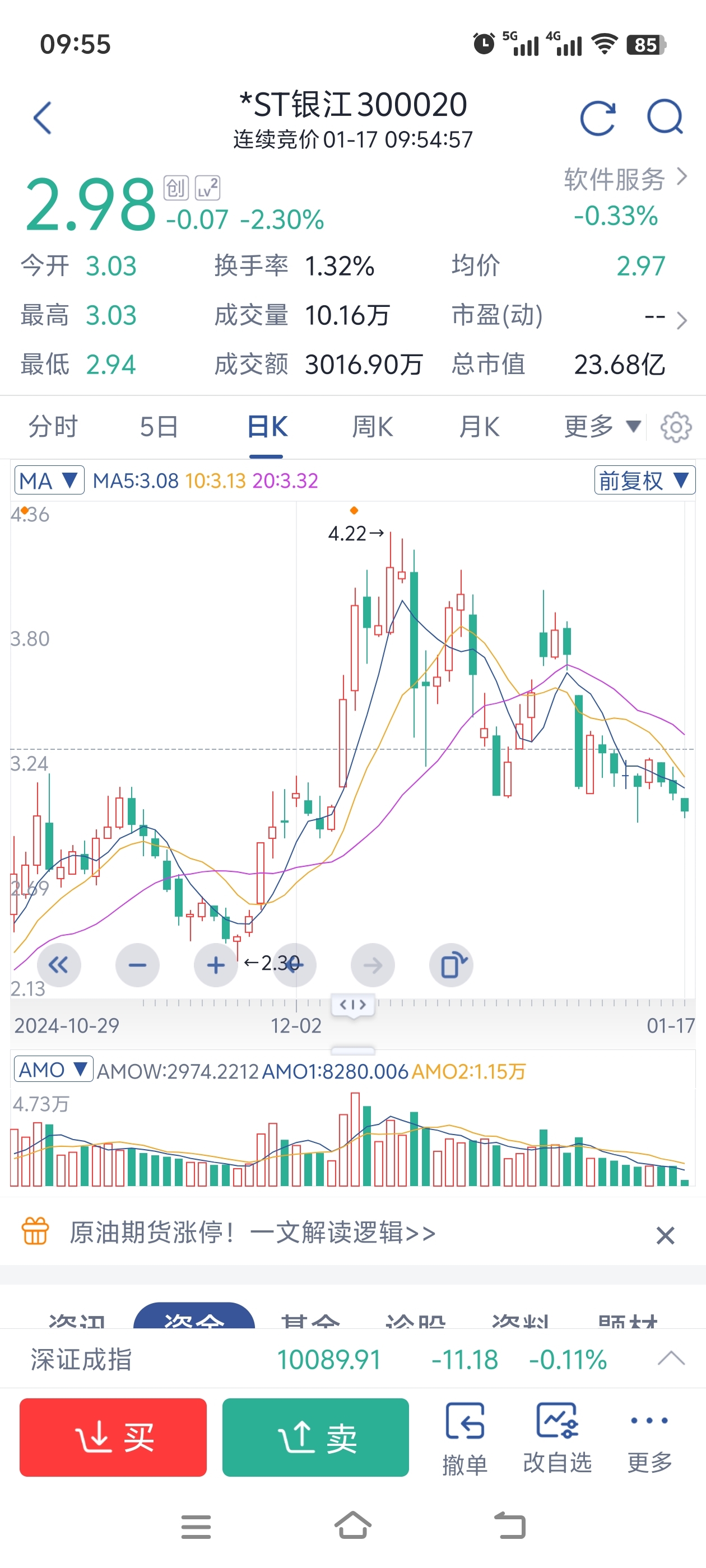Tap the 2.30 low price marker
Image resolution: width=706 pixels, height=1568 pixels.
pos(272,963)
